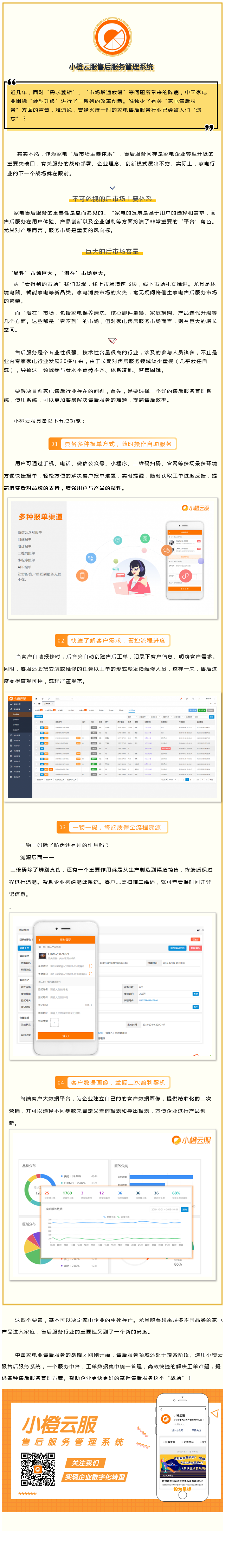Image resolution: width=225 pixels, height=1568 pixels.
Task: Click the red round button on the phone mockup
Action: [x=185, y=575]
